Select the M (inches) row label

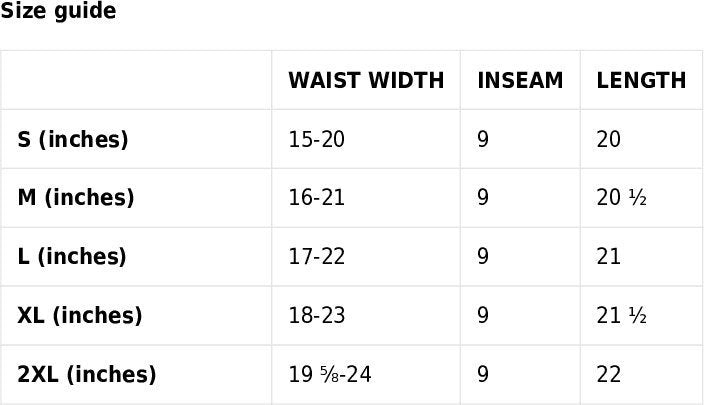(x=76, y=198)
